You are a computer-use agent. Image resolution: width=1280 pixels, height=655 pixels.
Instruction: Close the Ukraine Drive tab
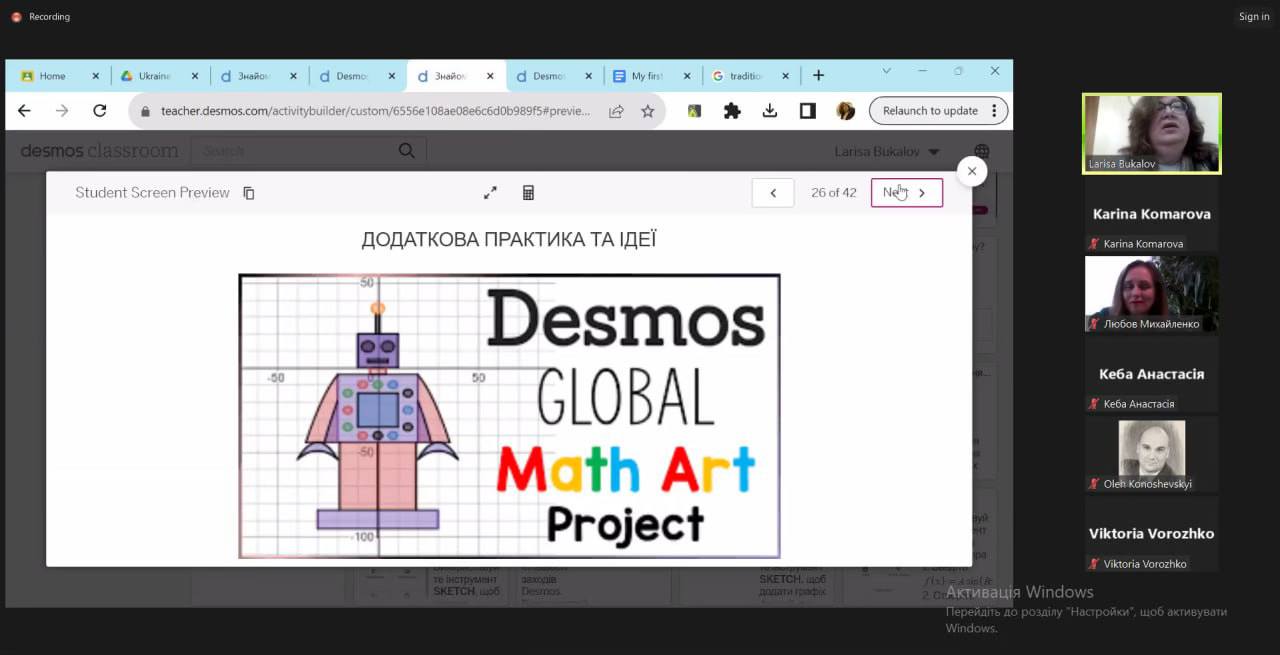click(195, 76)
